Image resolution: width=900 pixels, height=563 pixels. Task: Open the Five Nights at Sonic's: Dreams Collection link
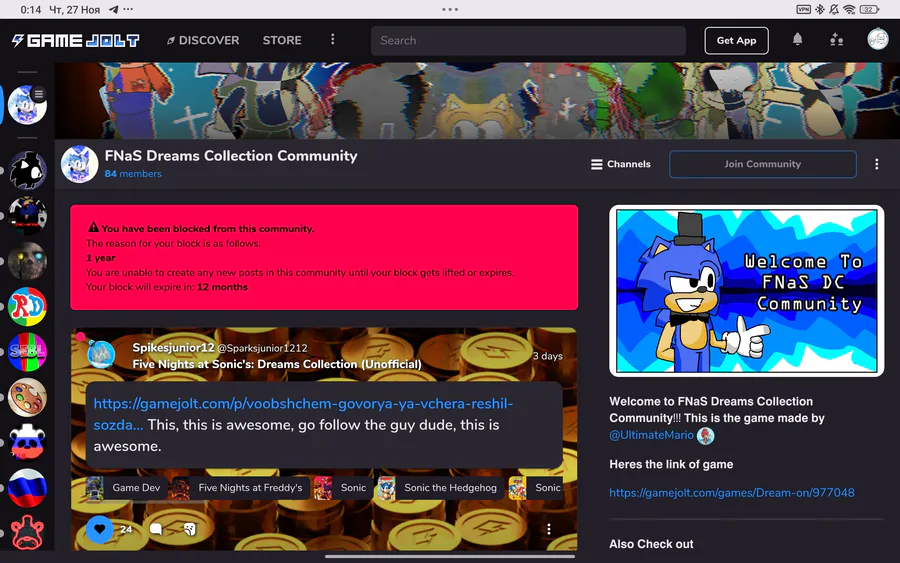pyautogui.click(x=277, y=364)
